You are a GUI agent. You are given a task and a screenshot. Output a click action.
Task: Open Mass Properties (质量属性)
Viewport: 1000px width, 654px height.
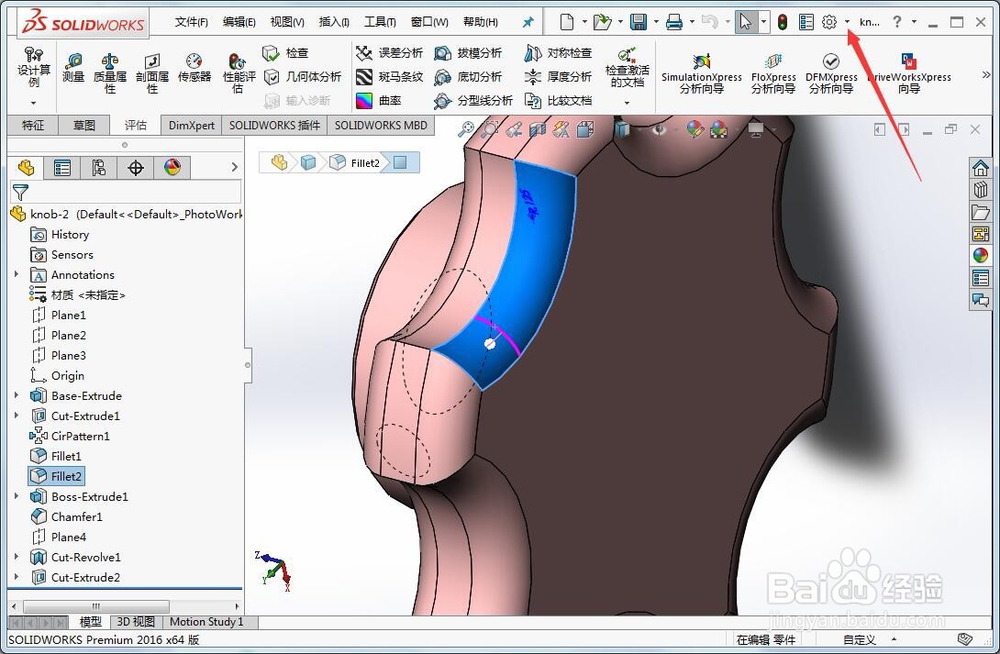(110, 73)
